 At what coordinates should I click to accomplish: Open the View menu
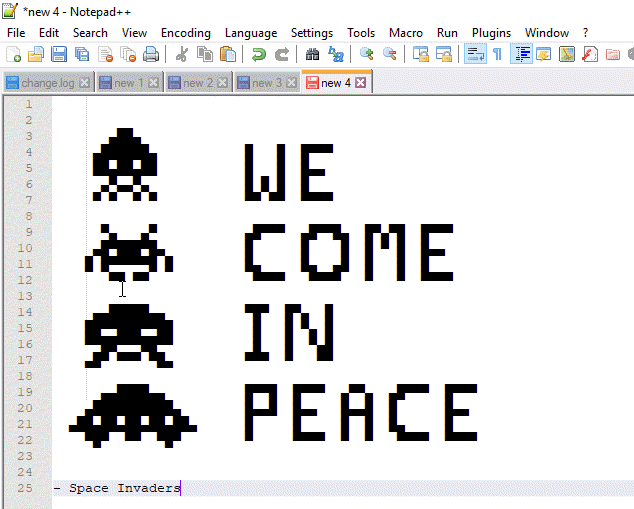pyautogui.click(x=134, y=33)
